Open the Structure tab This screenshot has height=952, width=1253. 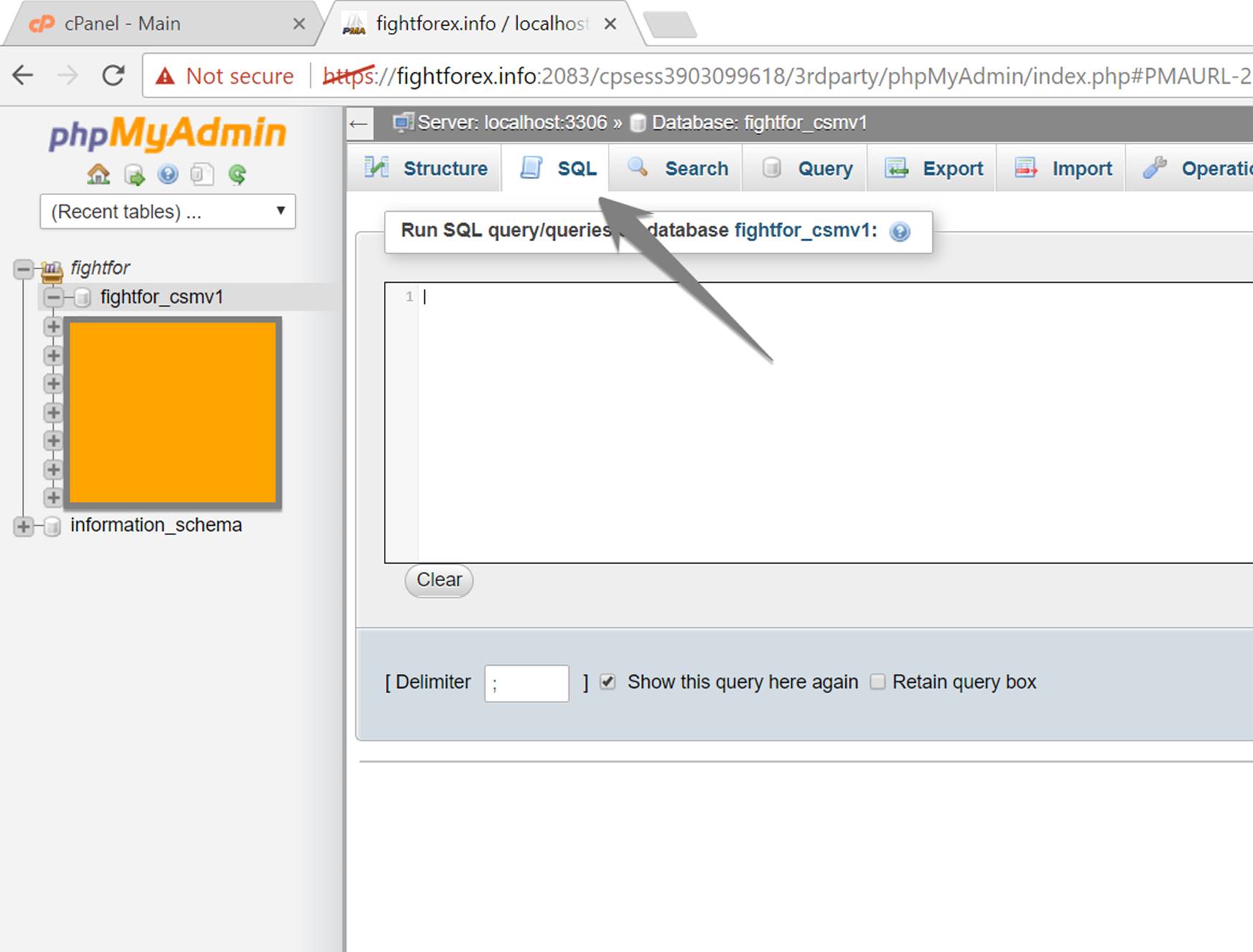425,169
